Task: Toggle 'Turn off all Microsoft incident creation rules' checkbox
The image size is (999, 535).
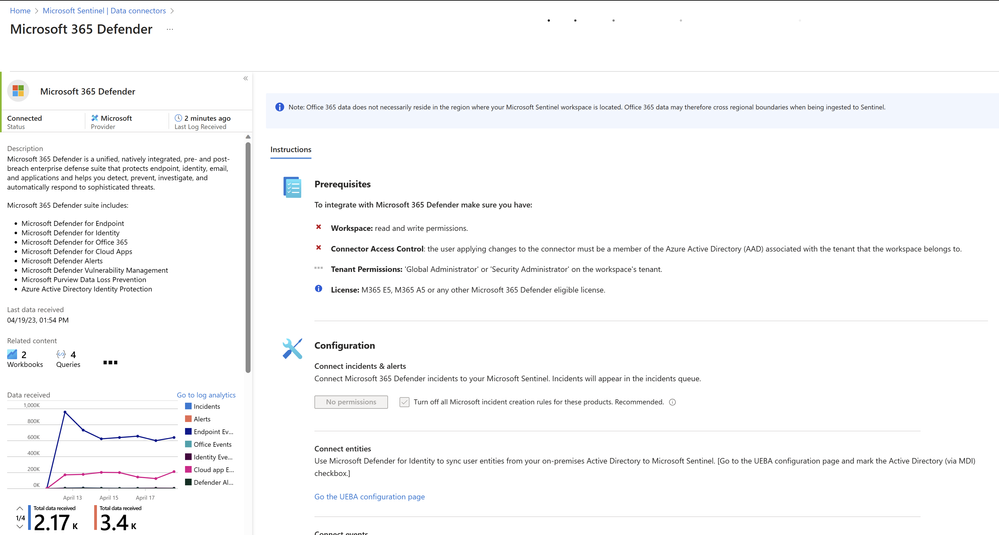Action: coord(404,402)
